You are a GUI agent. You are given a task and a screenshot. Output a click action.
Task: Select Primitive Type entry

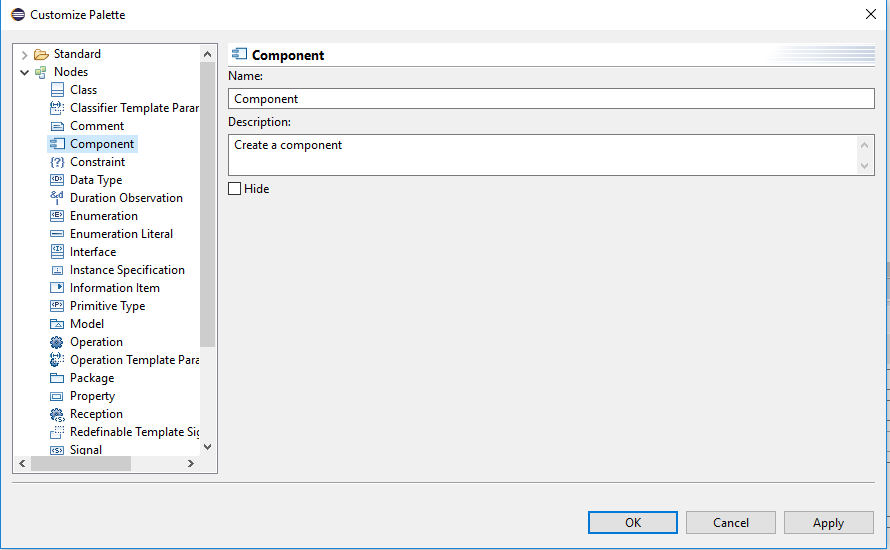(x=107, y=306)
